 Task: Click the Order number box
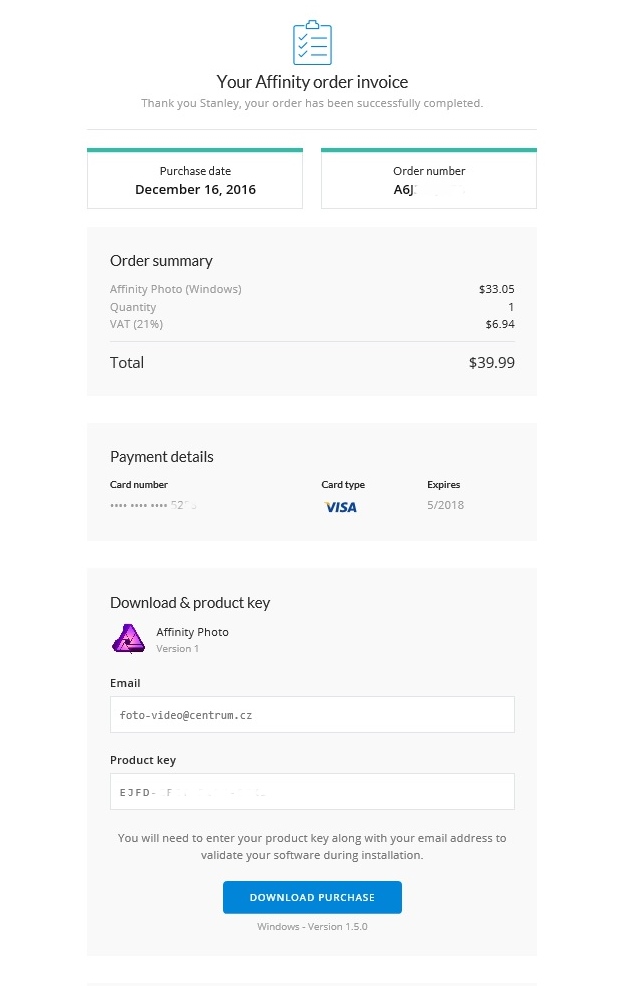click(429, 180)
